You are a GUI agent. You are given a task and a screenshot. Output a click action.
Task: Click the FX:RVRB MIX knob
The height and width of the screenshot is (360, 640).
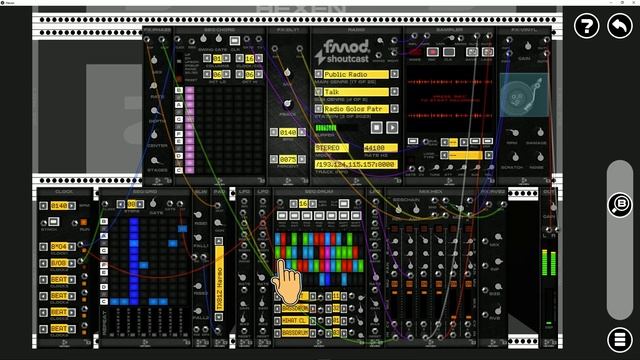[498, 237]
